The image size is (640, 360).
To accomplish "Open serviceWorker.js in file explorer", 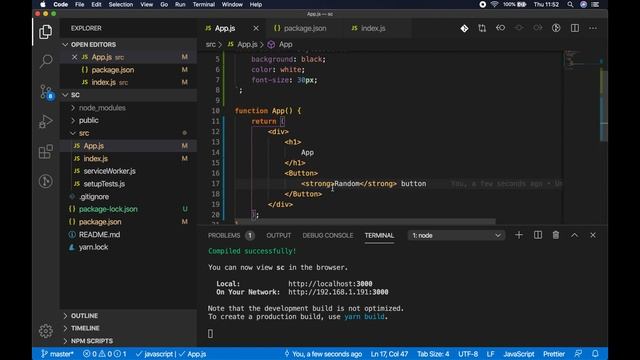I will point(109,171).
